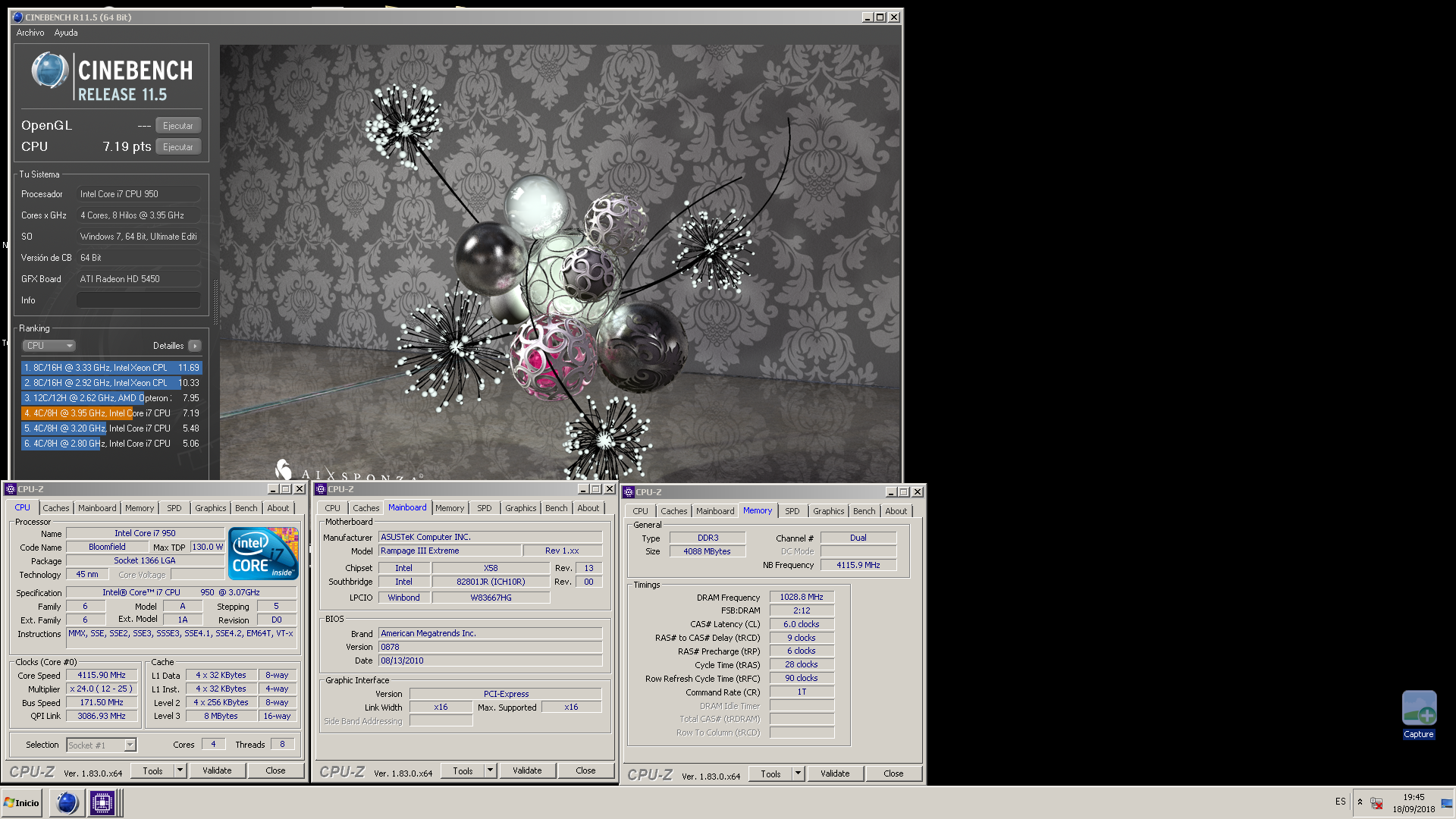Viewport: 1456px width, 819px height.
Task: Open Detalles arrow in Ranking panel
Action: pyautogui.click(x=195, y=346)
